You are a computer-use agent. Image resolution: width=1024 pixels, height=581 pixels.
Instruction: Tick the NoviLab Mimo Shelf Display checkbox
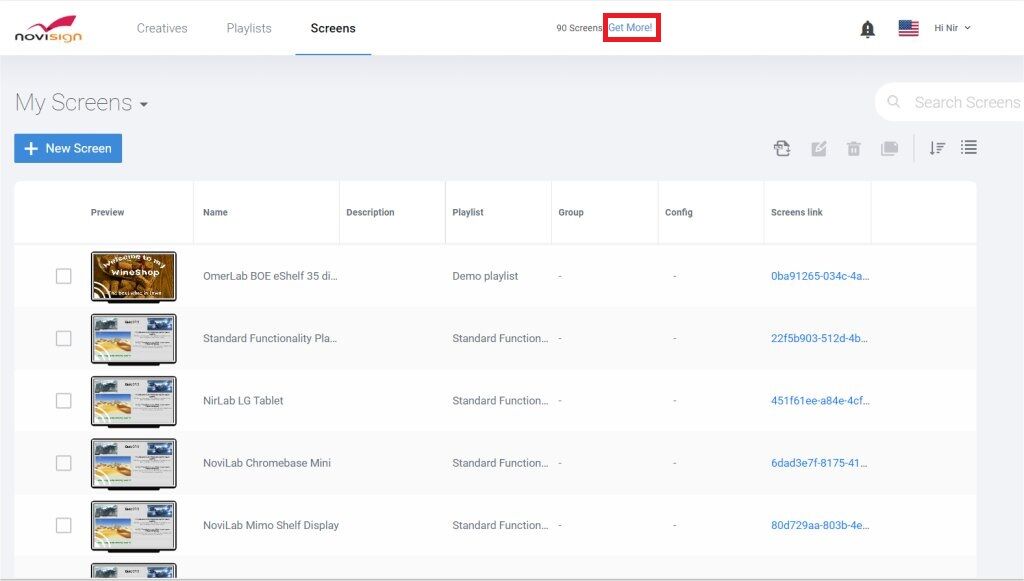(x=63, y=525)
